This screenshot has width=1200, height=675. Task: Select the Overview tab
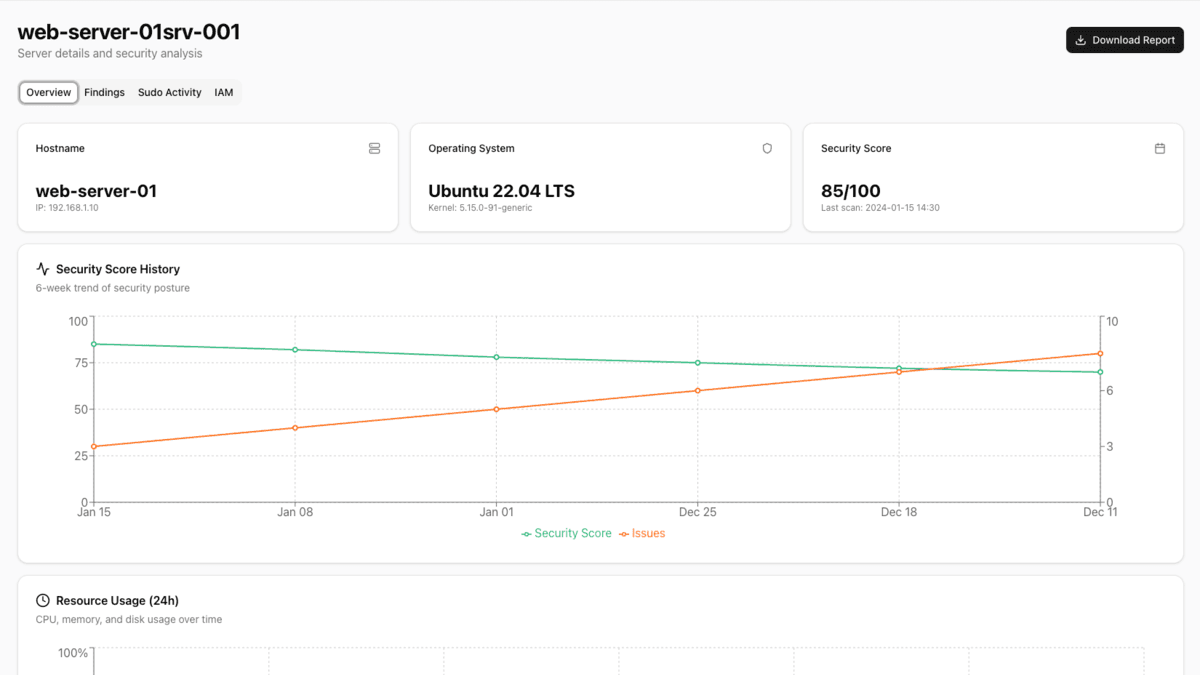48,92
